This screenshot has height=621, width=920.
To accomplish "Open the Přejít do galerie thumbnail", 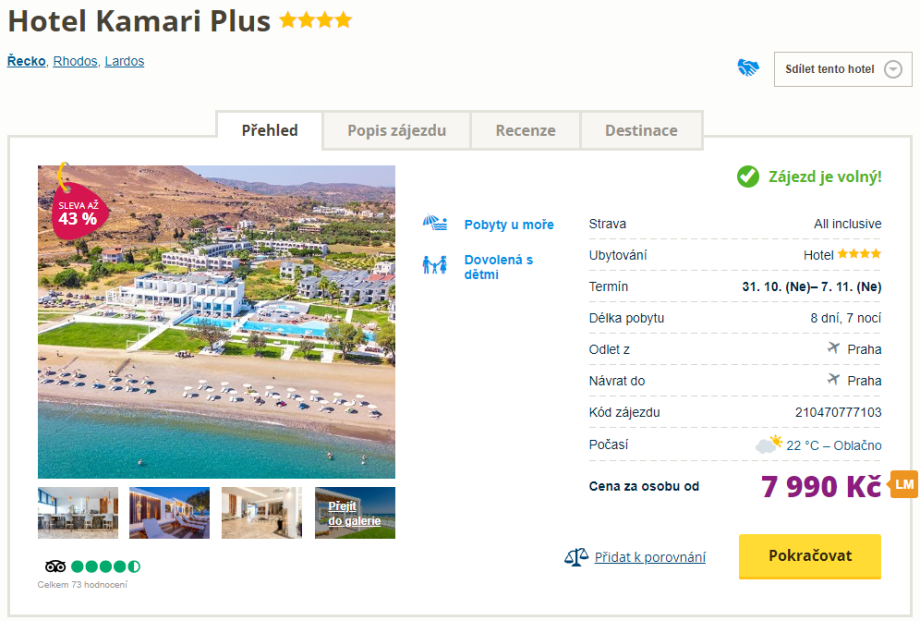I will click(x=355, y=513).
